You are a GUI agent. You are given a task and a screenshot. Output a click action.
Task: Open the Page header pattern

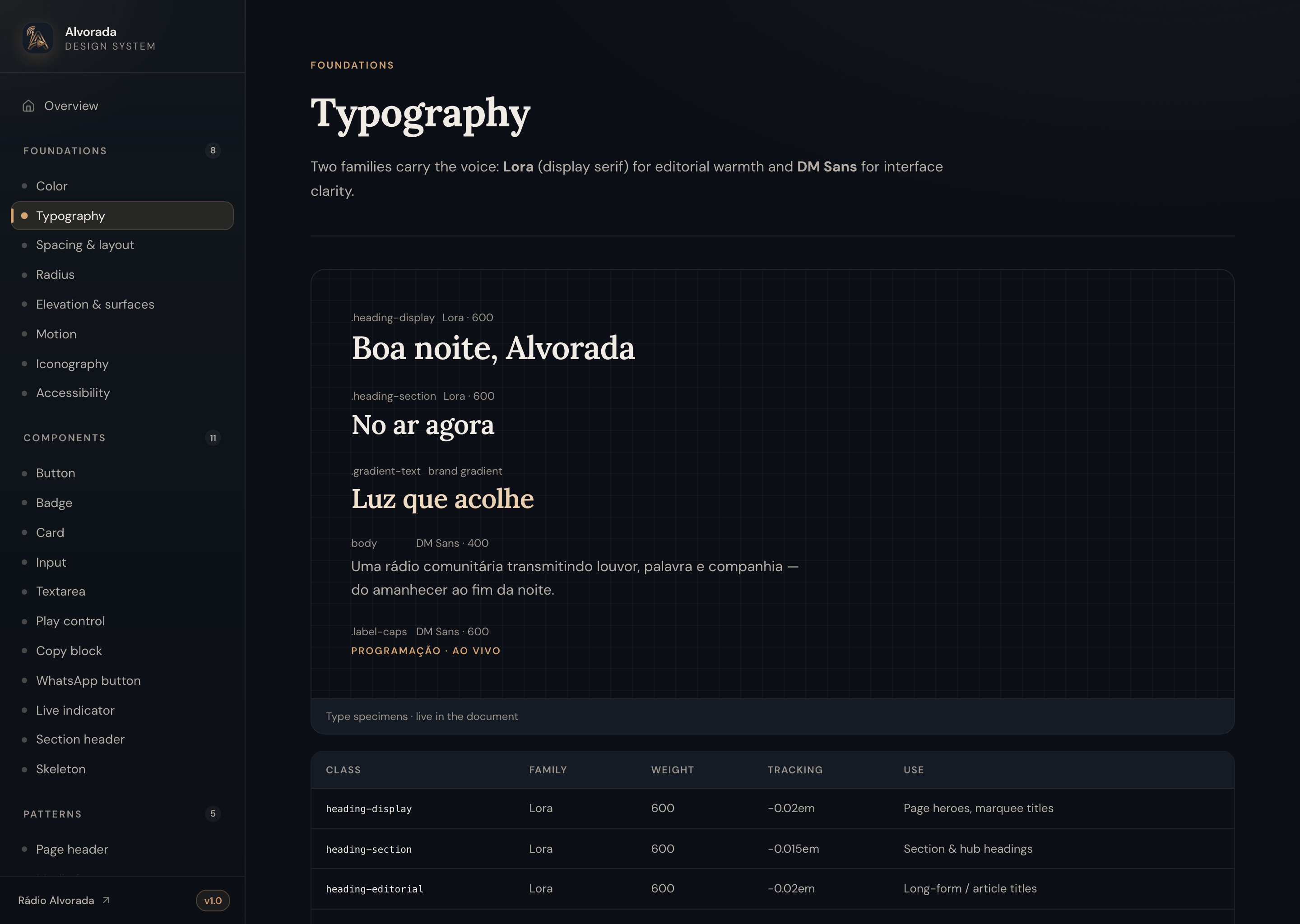point(122,849)
